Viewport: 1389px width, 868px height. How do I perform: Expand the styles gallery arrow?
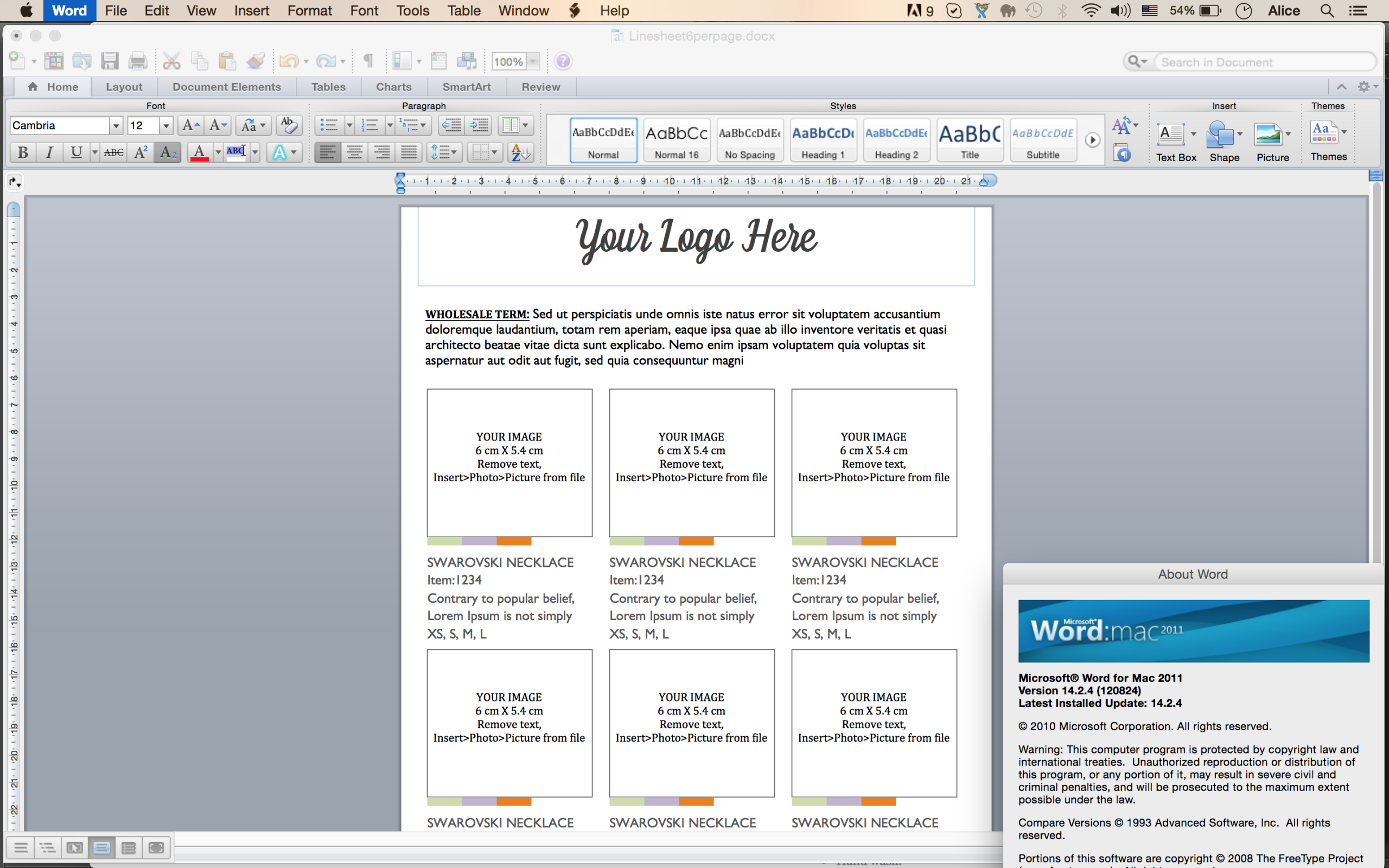1092,140
